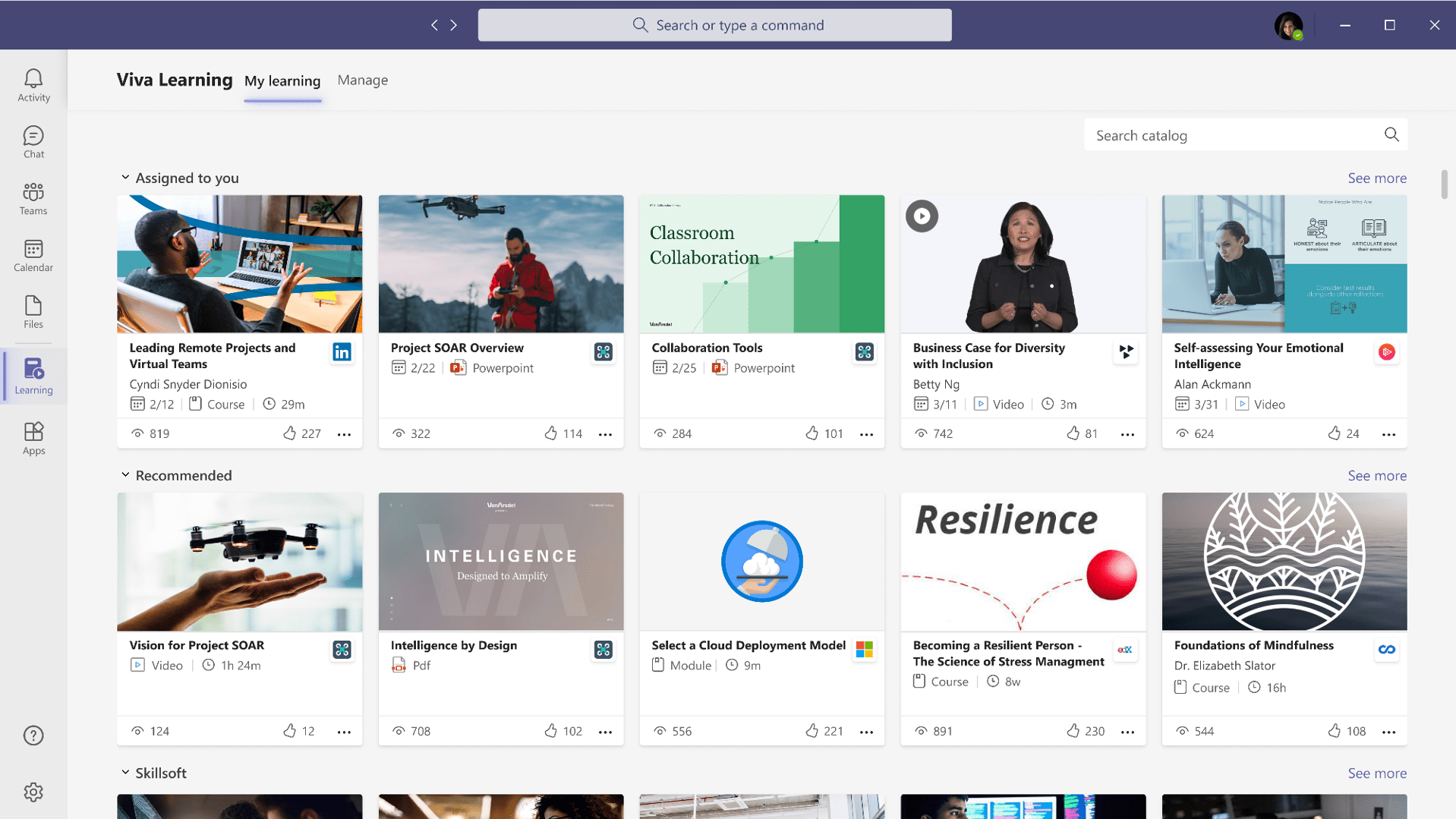Like Leading Remote Projects and Virtual Teams
The width and height of the screenshot is (1456, 819).
point(289,433)
